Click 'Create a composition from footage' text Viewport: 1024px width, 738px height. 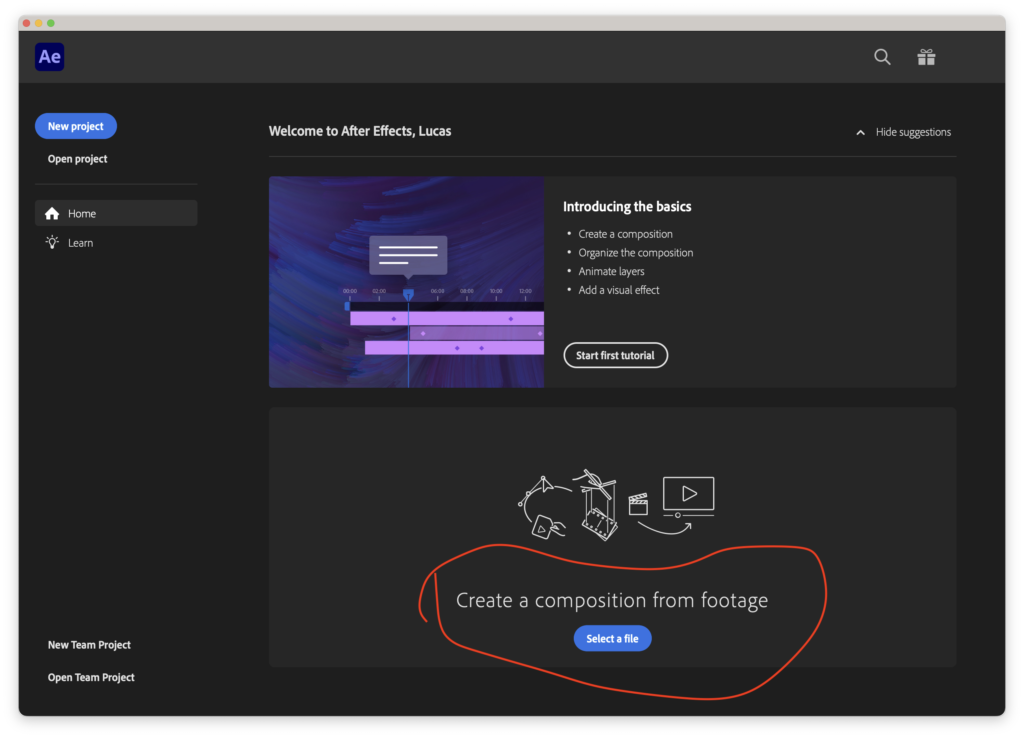[612, 600]
